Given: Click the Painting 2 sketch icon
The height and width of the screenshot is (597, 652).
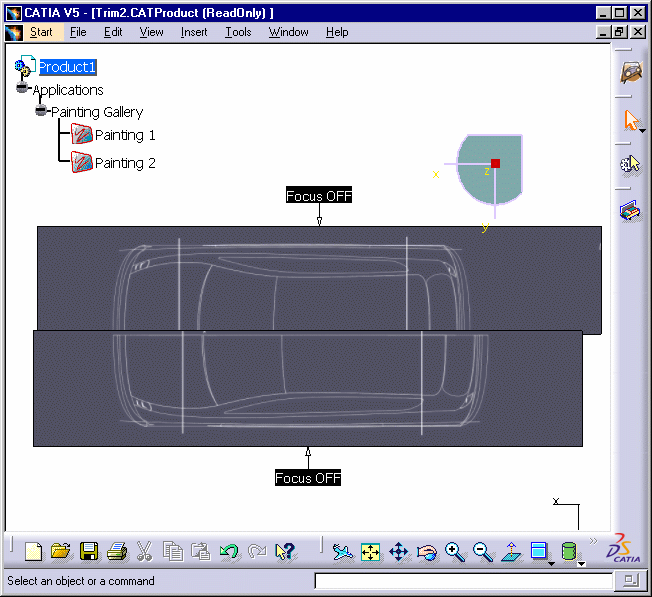Looking at the screenshot, I should coord(82,162).
